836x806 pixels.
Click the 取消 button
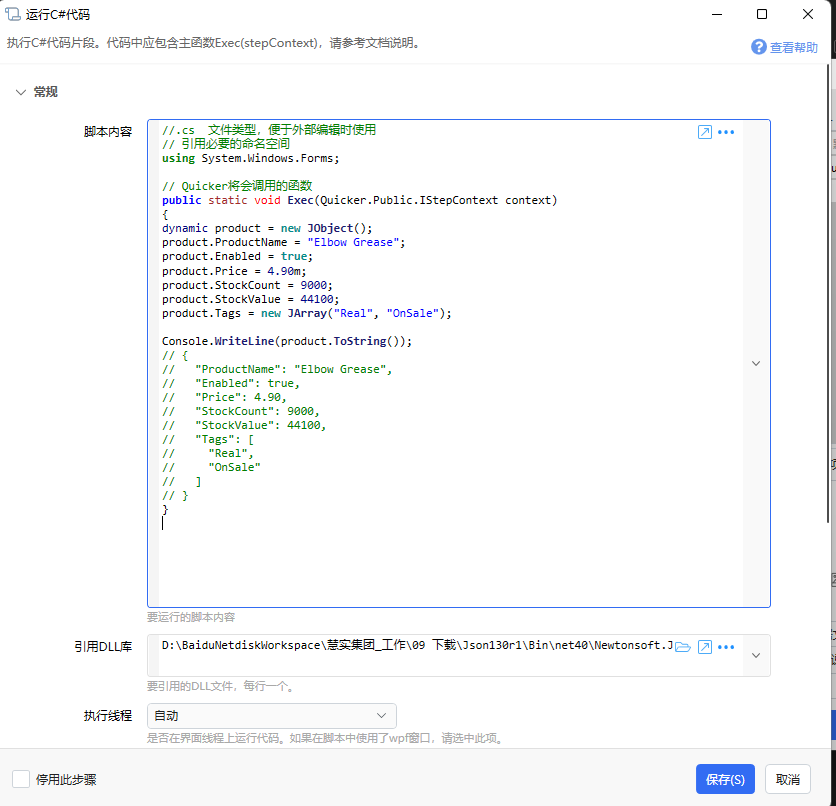[787, 779]
